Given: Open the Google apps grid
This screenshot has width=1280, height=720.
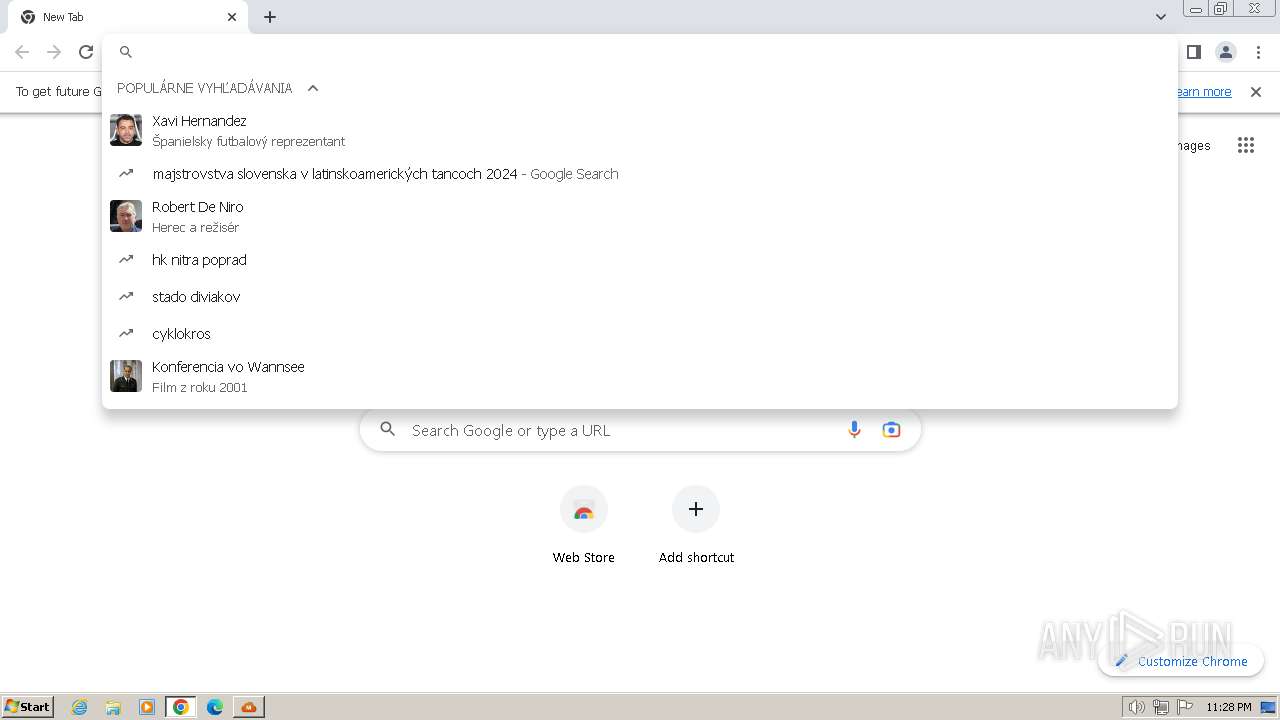Looking at the screenshot, I should [1246, 146].
